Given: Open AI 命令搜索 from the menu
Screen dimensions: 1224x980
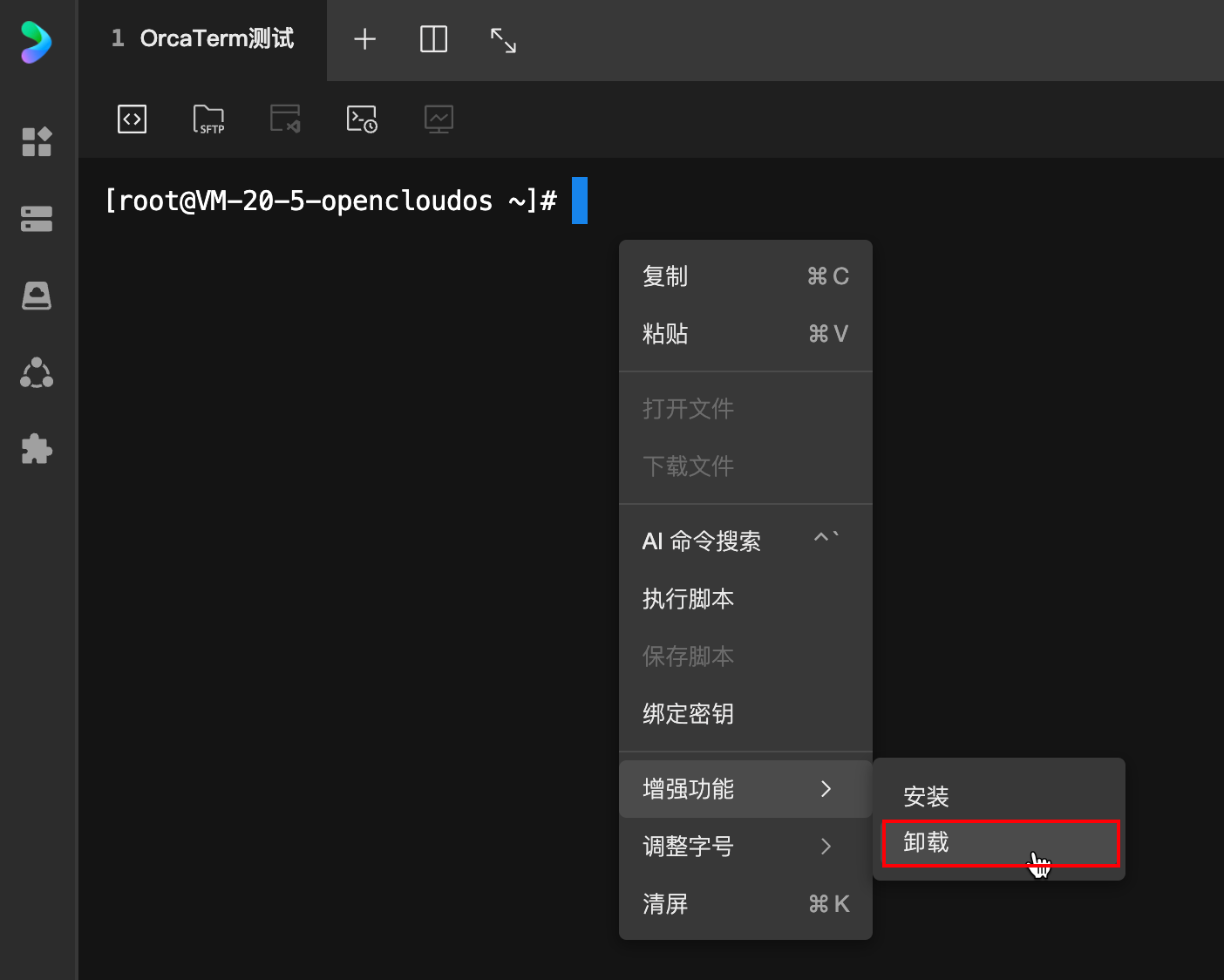Looking at the screenshot, I should pyautogui.click(x=745, y=541).
